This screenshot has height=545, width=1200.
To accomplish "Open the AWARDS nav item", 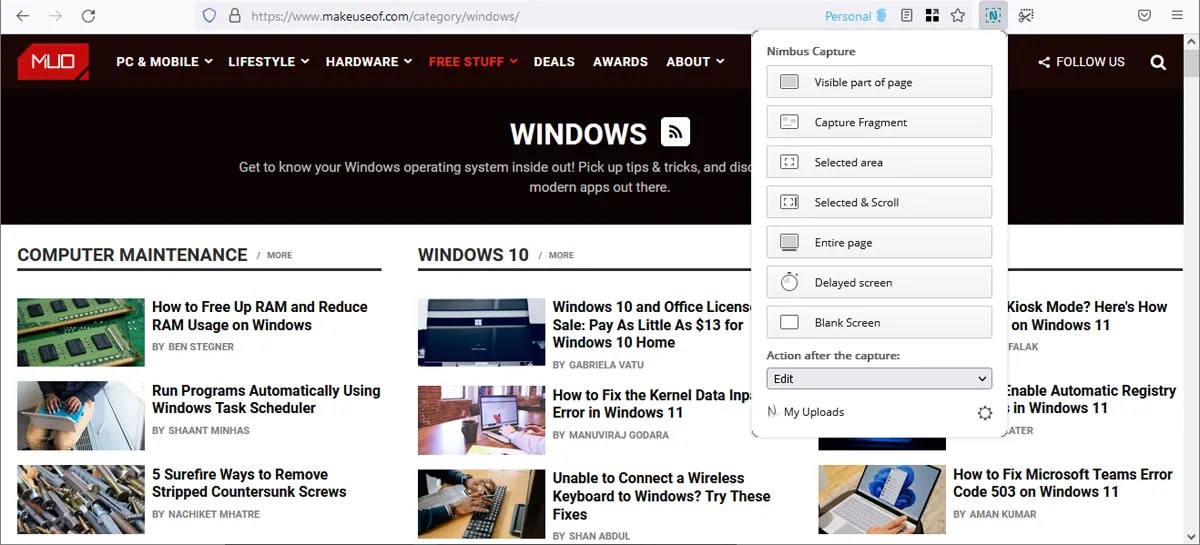I will (x=620, y=61).
